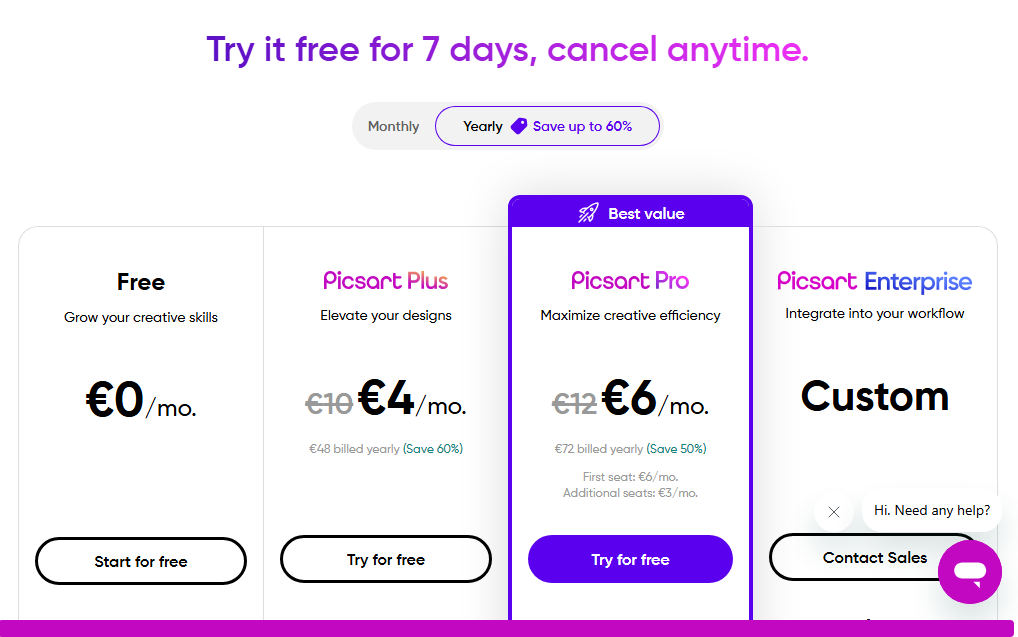Start the Free plan
The height and width of the screenshot is (637, 1018).
pos(141,561)
